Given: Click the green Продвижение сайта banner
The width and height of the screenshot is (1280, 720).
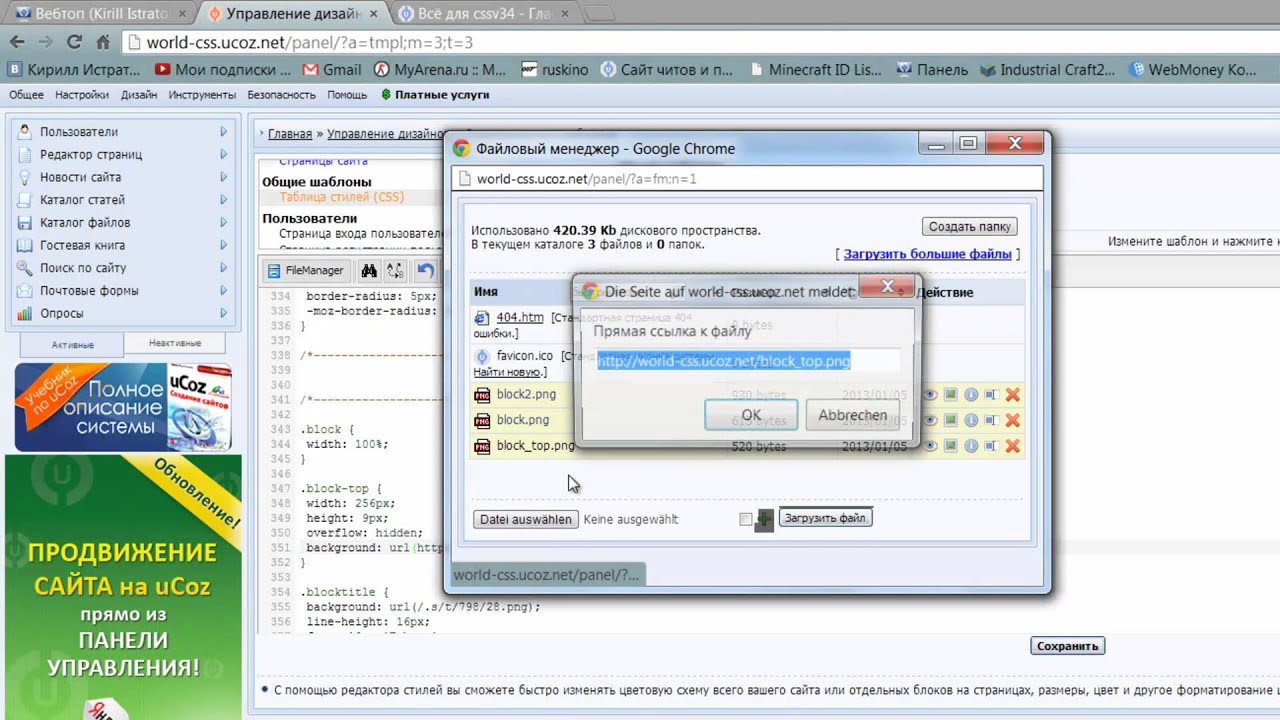Looking at the screenshot, I should click(x=123, y=587).
